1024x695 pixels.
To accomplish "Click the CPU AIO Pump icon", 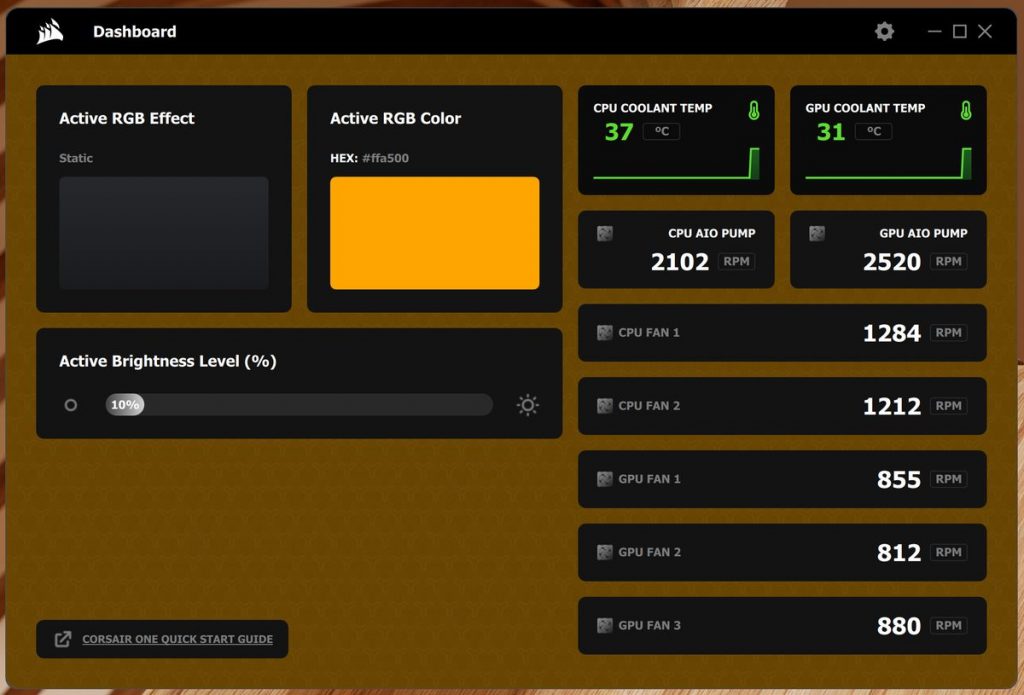I will point(605,234).
